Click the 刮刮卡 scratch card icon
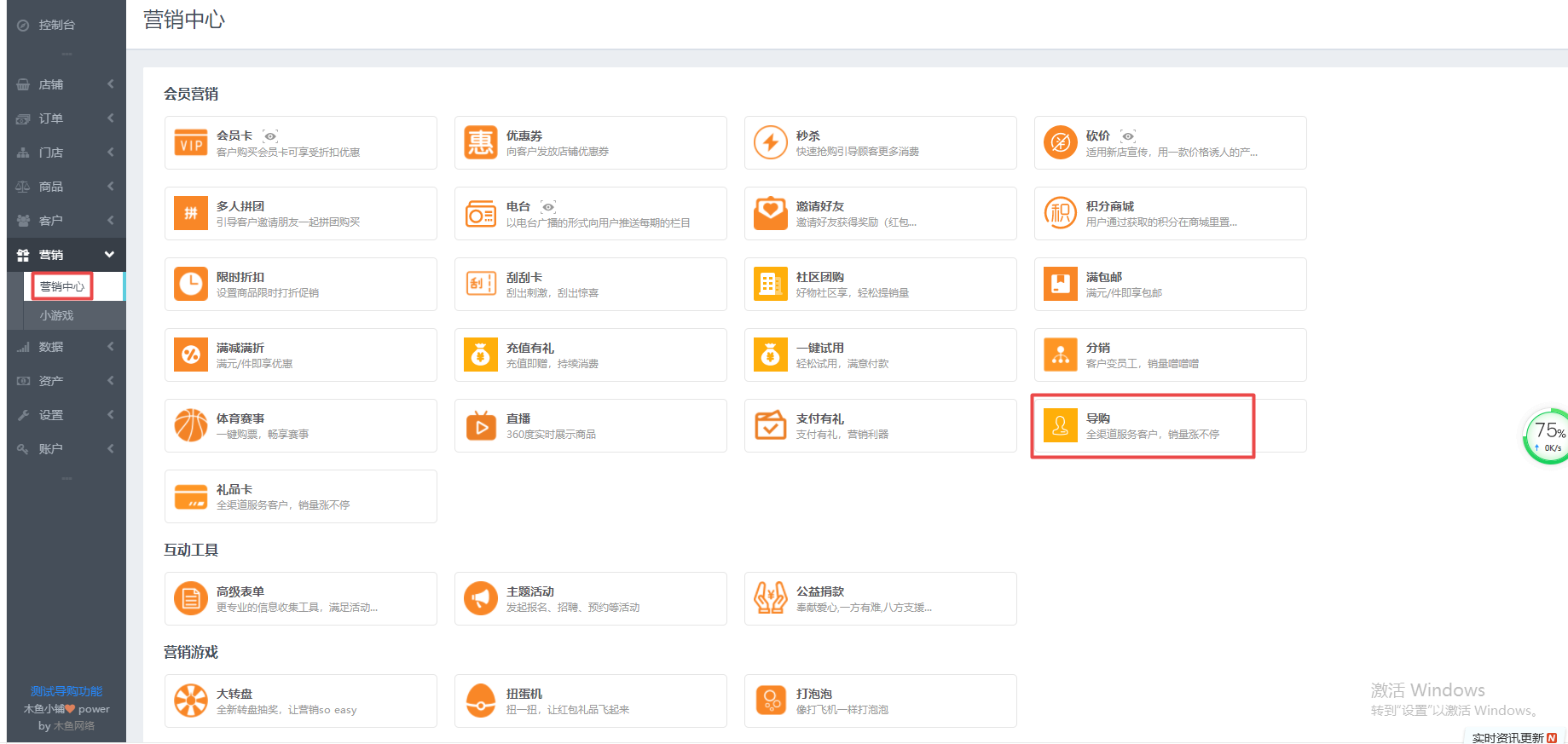This screenshot has width=1568, height=744. [481, 284]
